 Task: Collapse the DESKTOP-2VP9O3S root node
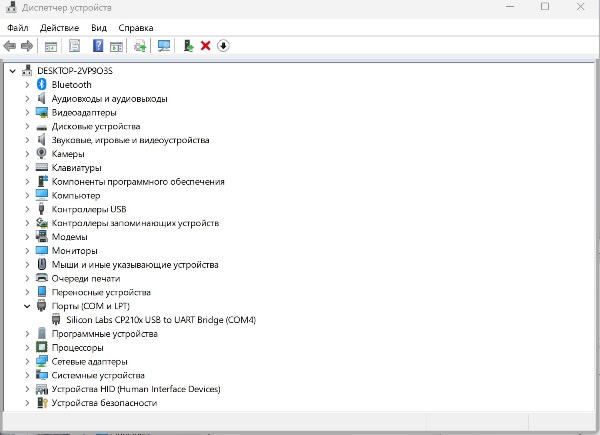13,71
